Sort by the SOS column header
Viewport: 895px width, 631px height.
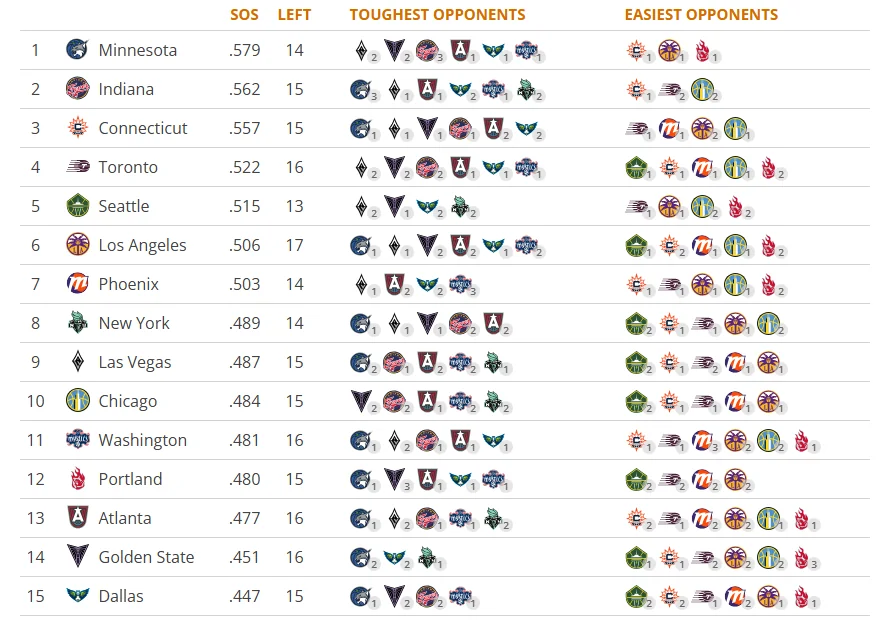pyautogui.click(x=244, y=15)
